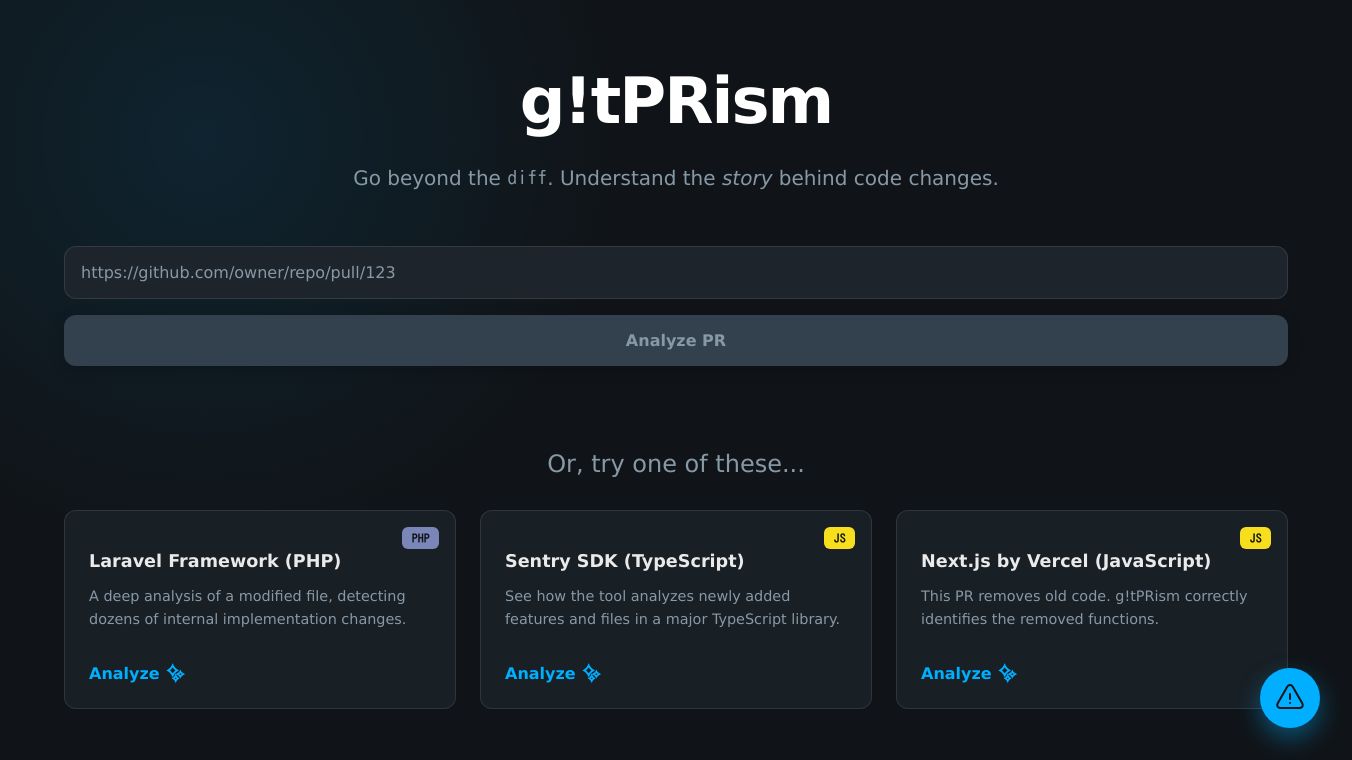Click the sparkle icon in the Sentry SDK card

click(x=591, y=673)
